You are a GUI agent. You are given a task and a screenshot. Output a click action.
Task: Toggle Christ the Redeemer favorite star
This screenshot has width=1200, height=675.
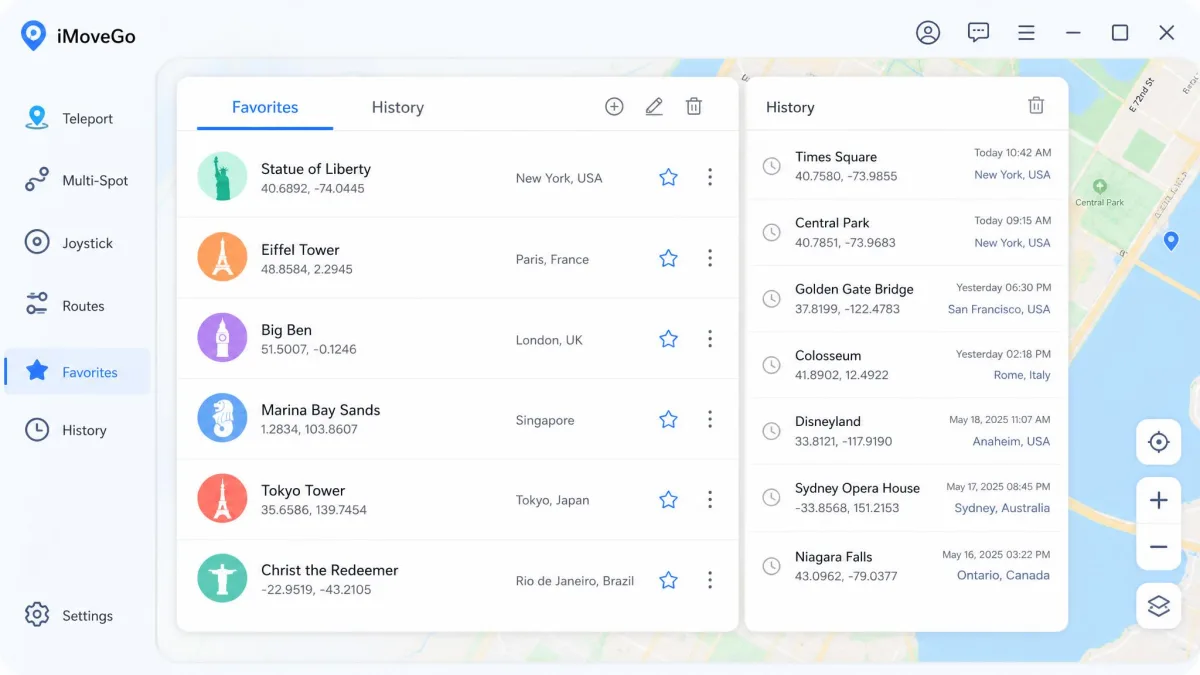coord(668,580)
